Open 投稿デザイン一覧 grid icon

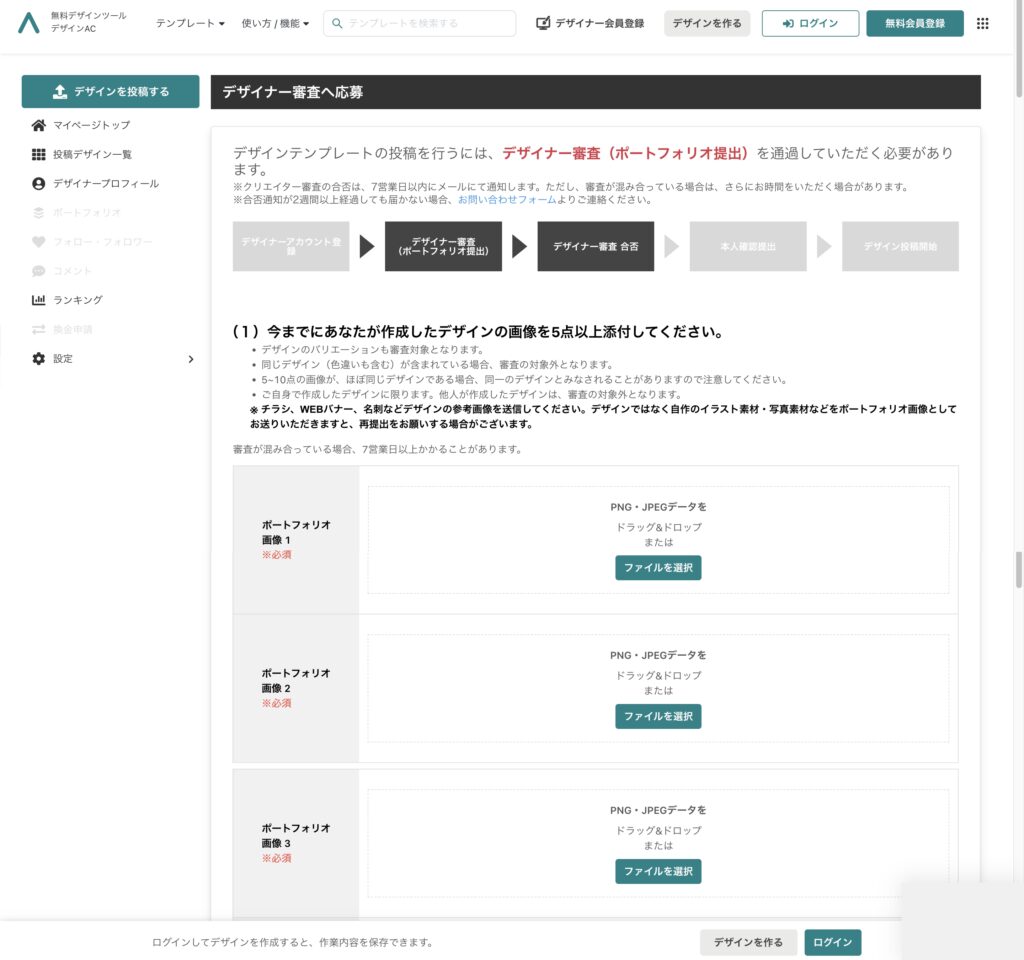tap(38, 154)
